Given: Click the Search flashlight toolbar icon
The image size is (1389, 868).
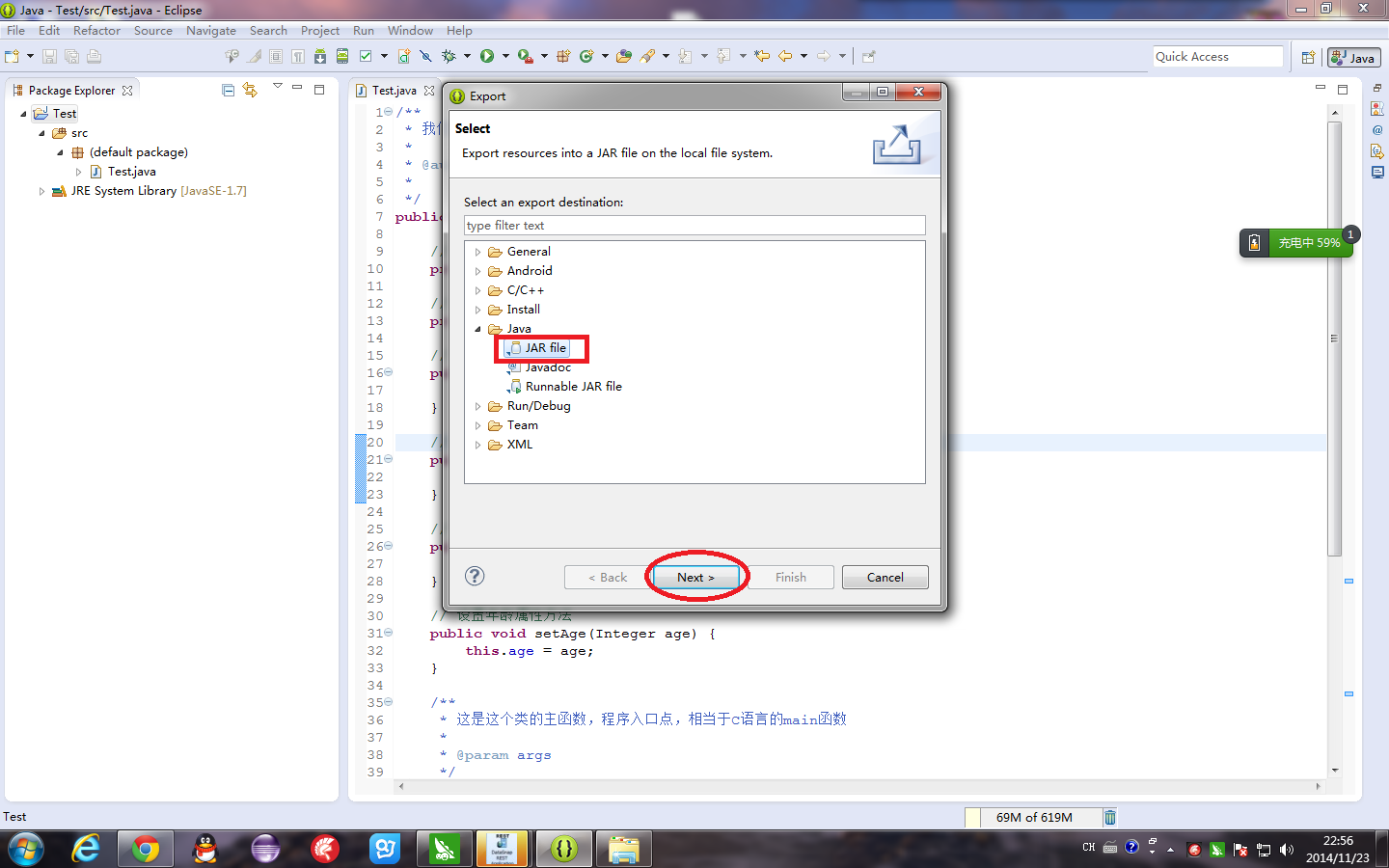Looking at the screenshot, I should coord(647,56).
